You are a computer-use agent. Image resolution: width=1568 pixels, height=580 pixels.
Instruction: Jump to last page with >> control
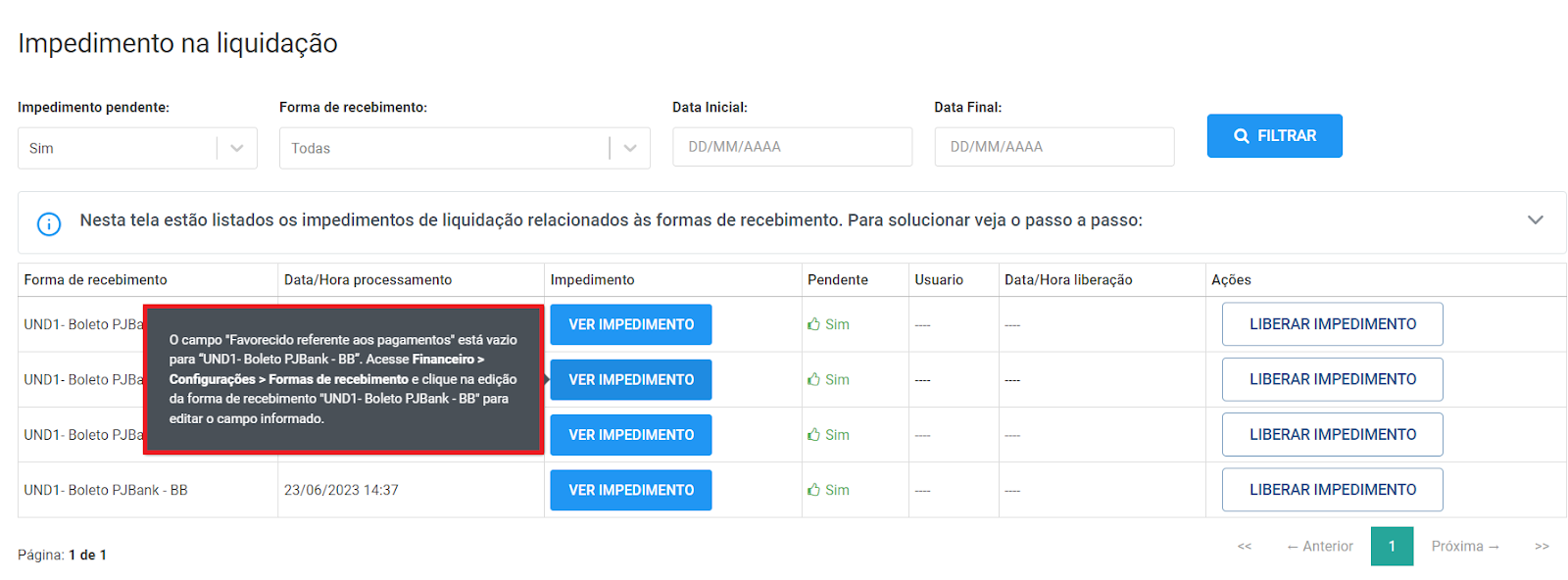coord(1542,547)
